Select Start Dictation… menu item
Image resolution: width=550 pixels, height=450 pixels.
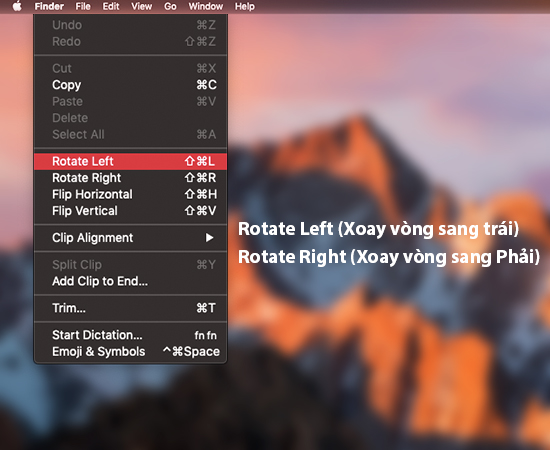(130, 335)
